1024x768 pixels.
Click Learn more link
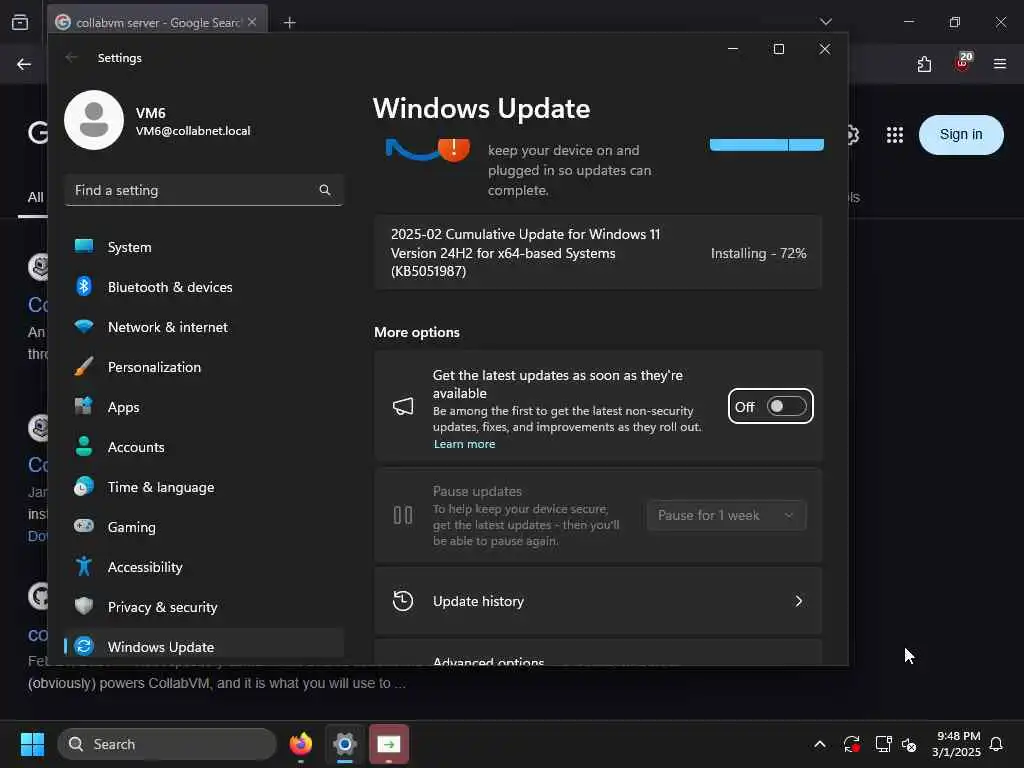point(464,443)
